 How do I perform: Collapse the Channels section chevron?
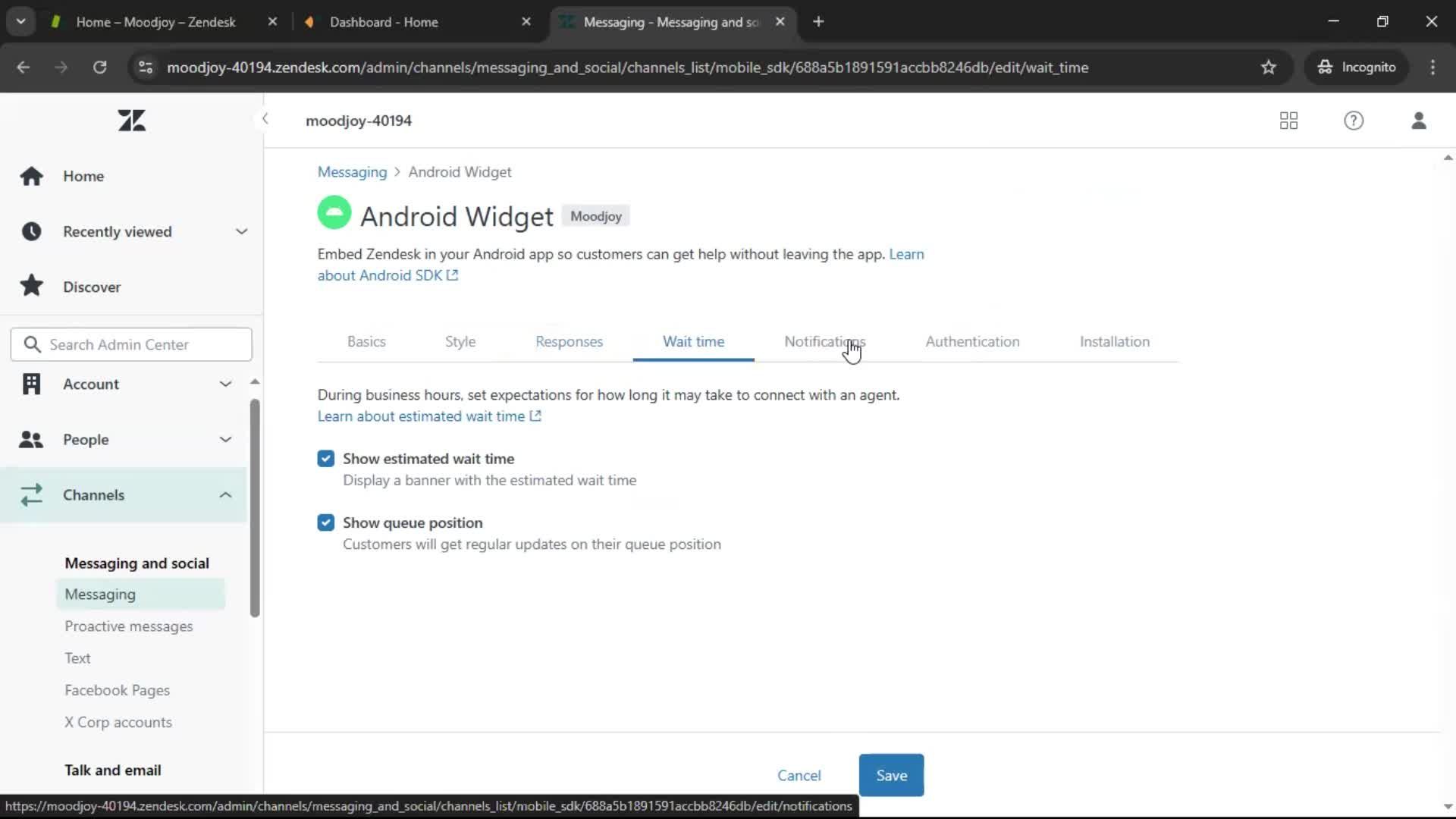click(225, 494)
